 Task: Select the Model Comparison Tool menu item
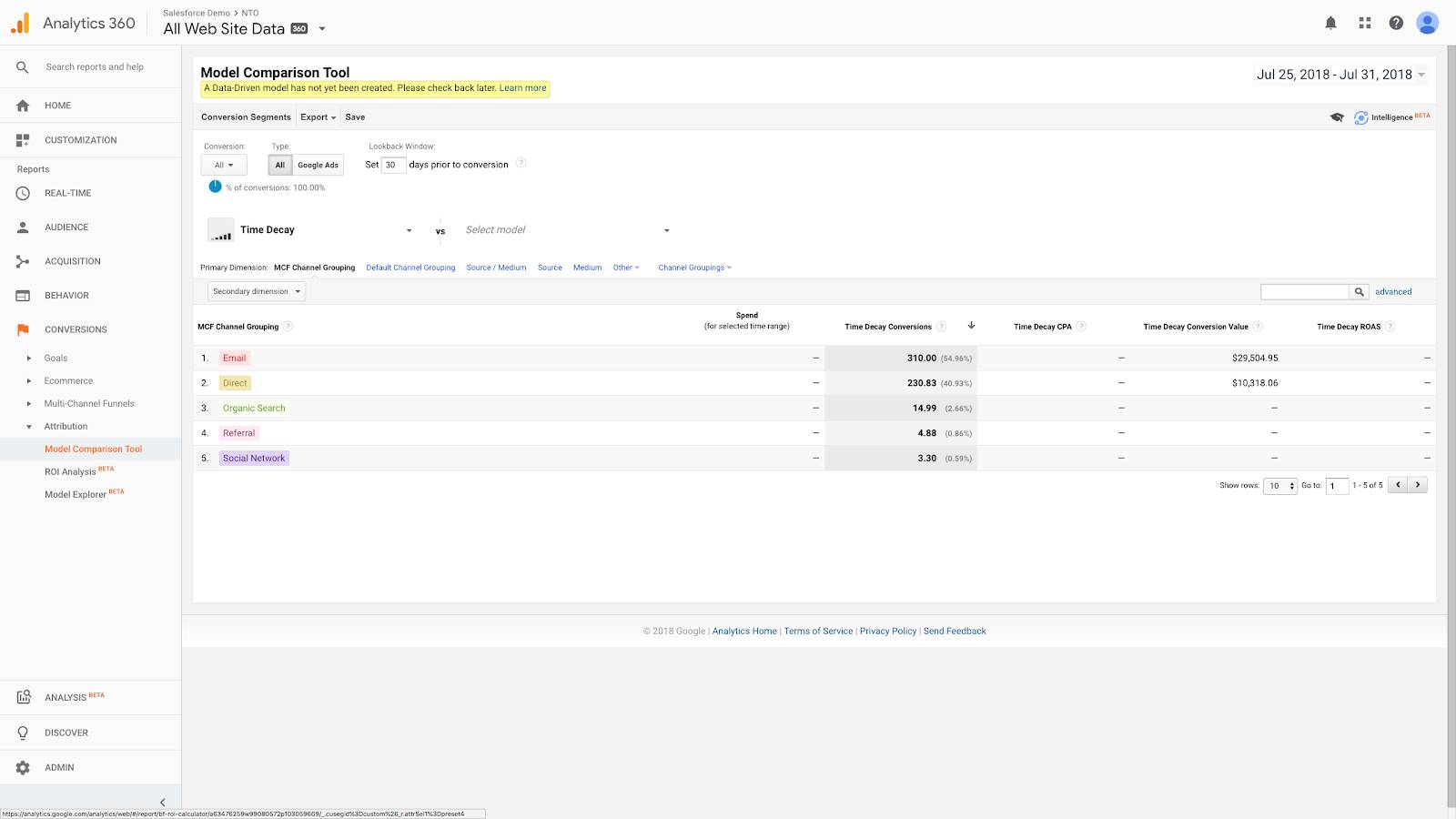coord(93,450)
